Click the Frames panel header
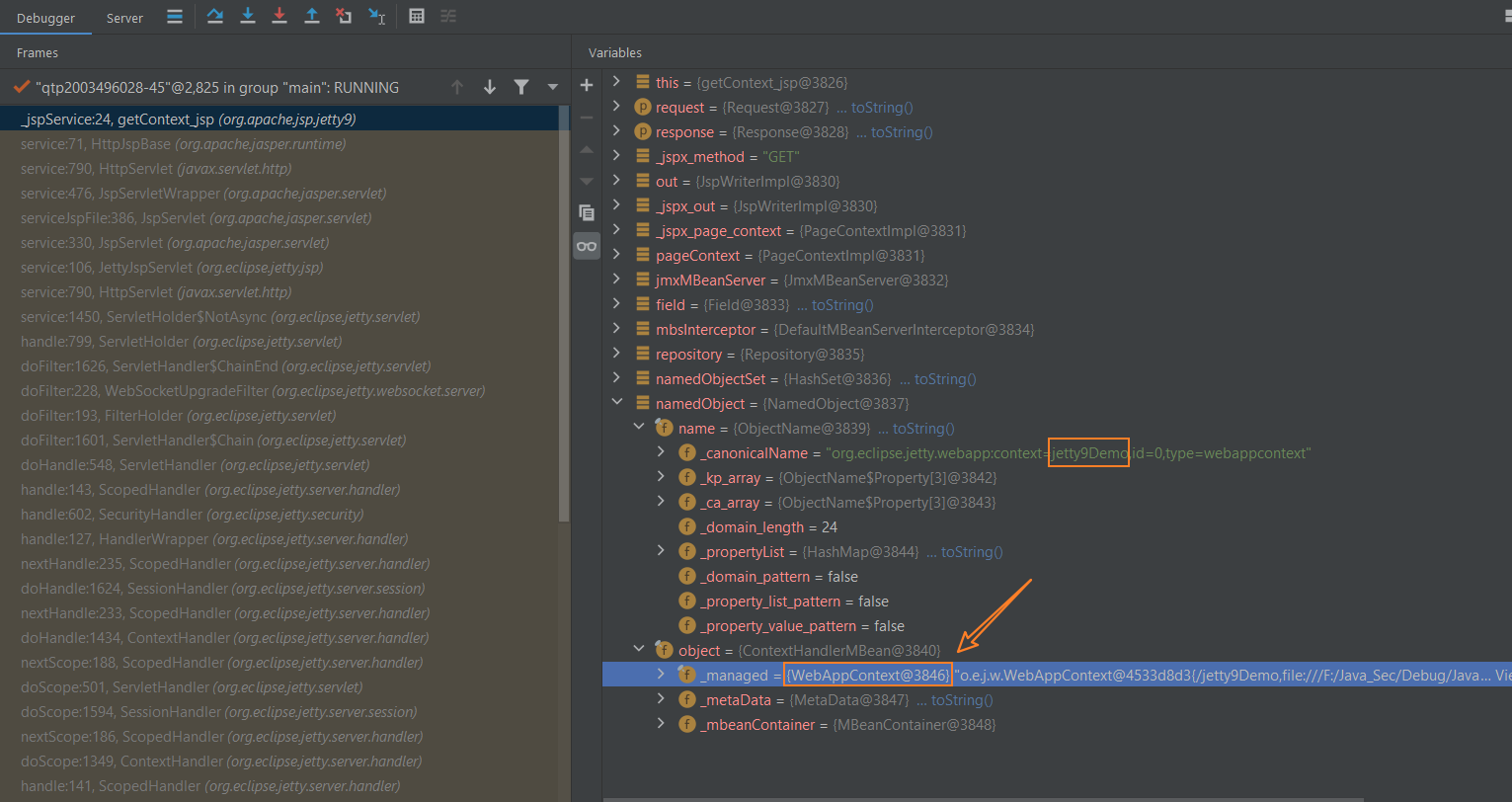 38,52
